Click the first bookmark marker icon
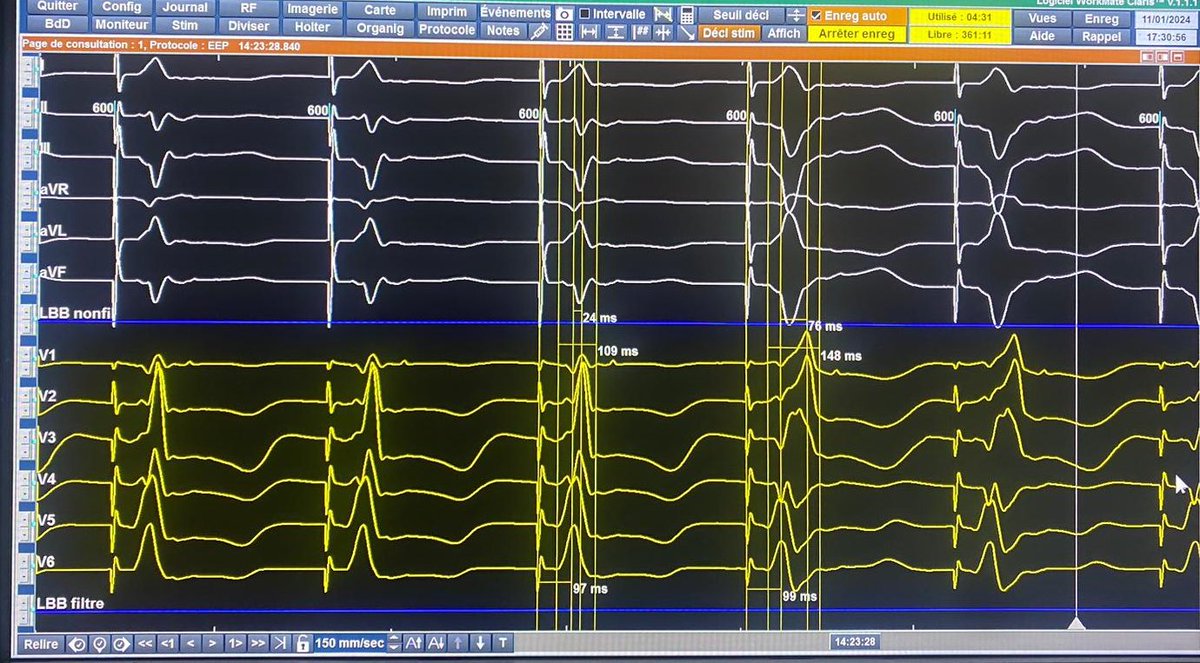 (78, 644)
